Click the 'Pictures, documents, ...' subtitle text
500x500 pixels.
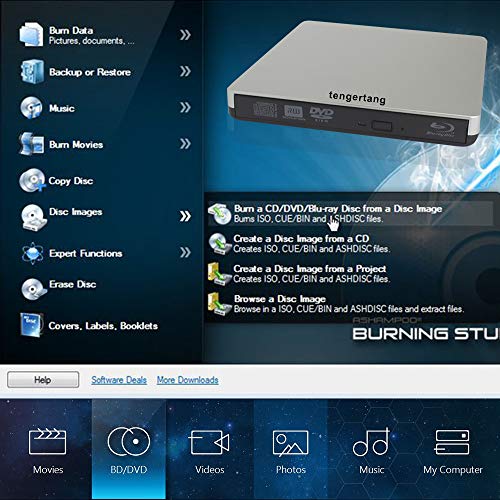tap(92, 41)
